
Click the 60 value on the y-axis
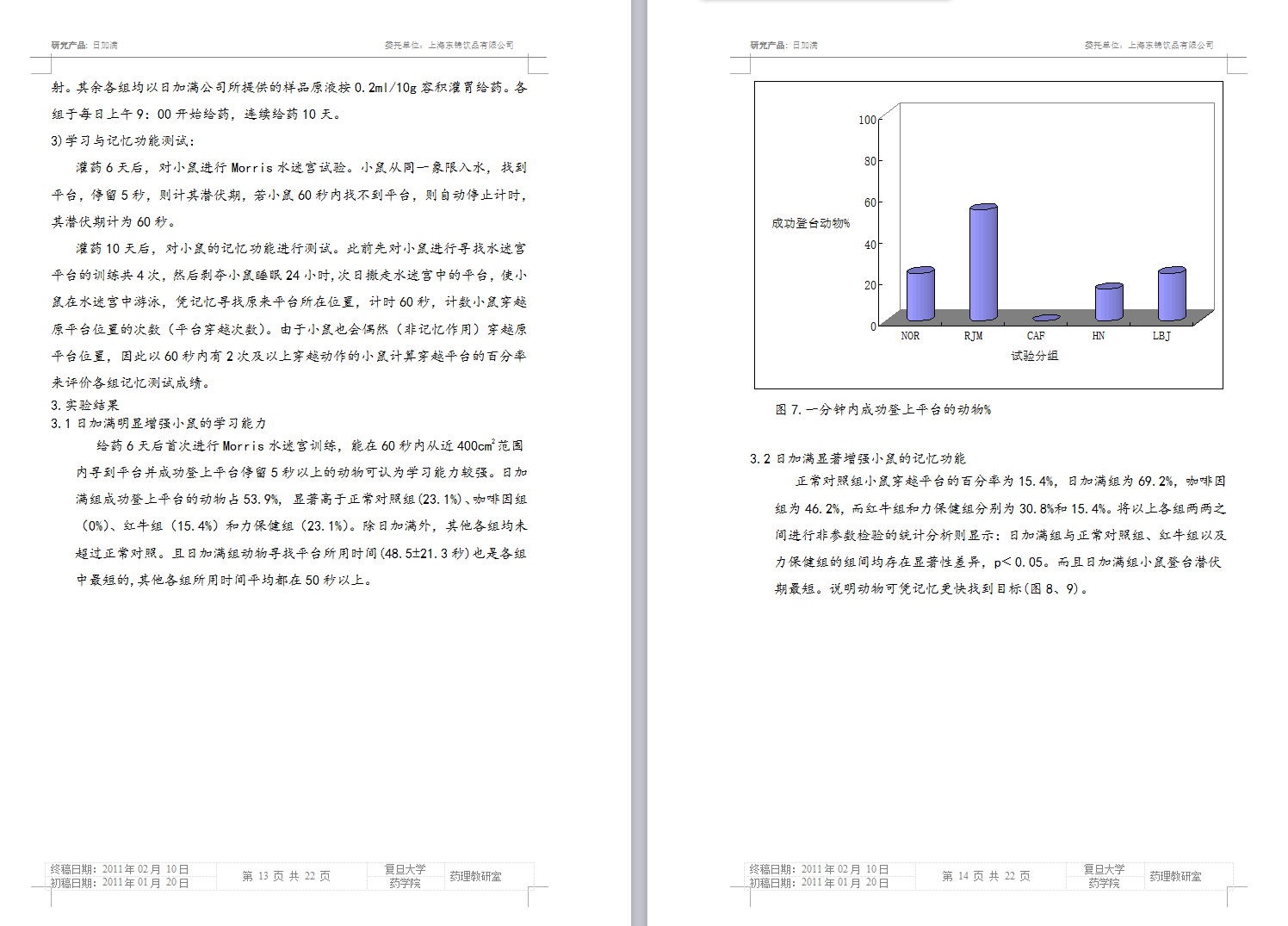coord(870,202)
